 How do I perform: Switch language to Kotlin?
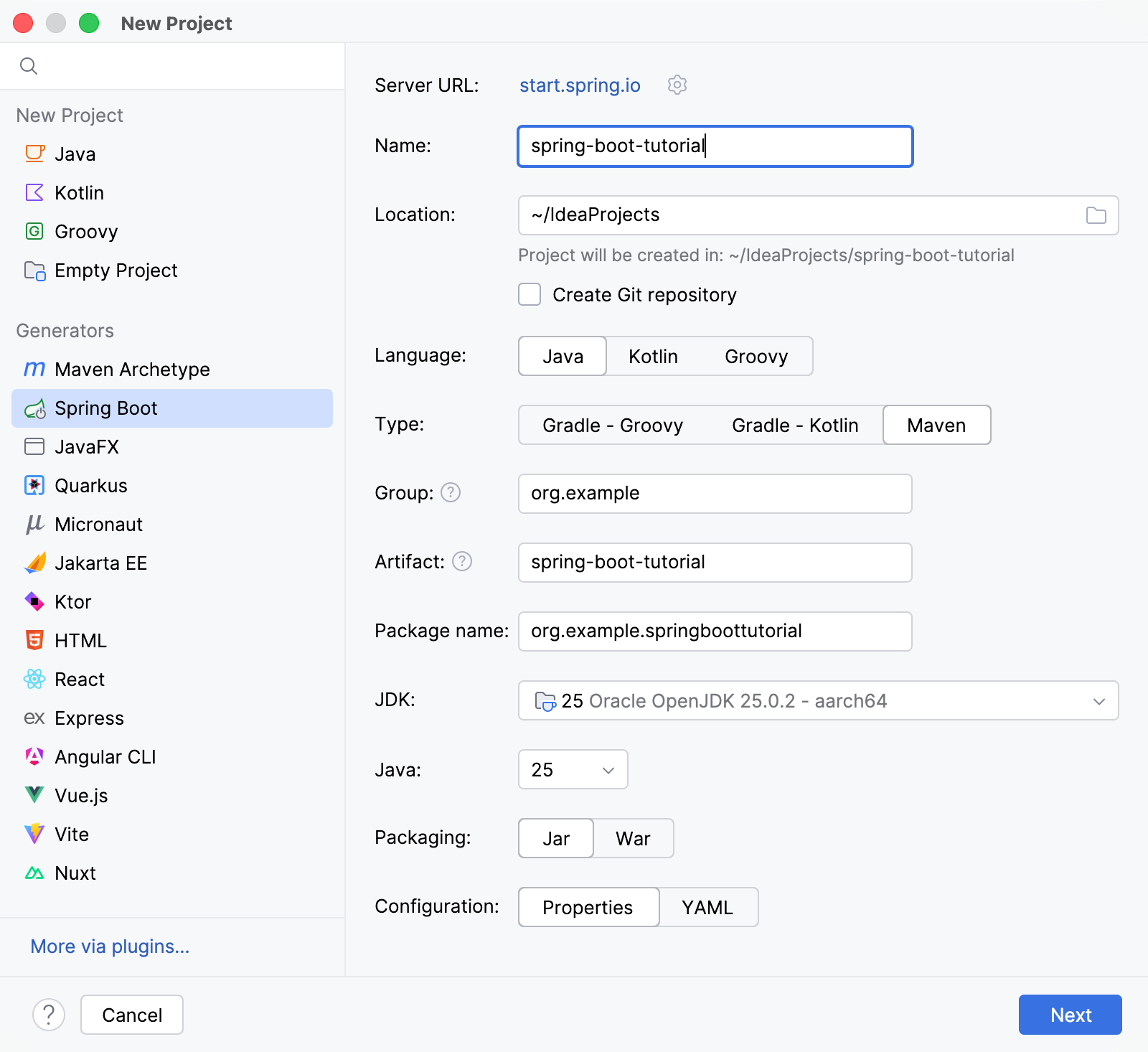[x=652, y=356]
